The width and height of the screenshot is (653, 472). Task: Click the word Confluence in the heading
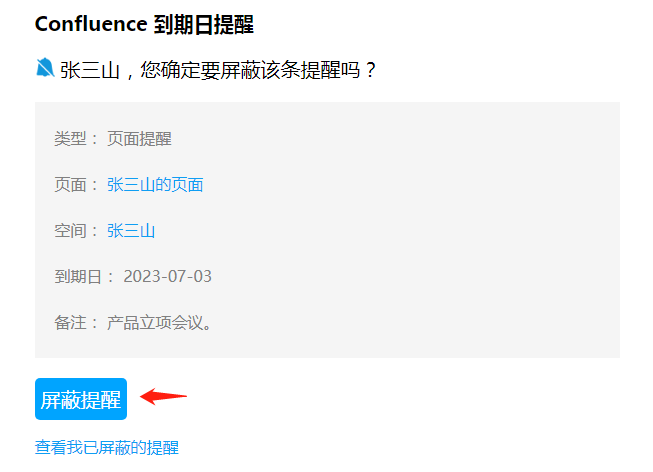pyautogui.click(x=91, y=23)
